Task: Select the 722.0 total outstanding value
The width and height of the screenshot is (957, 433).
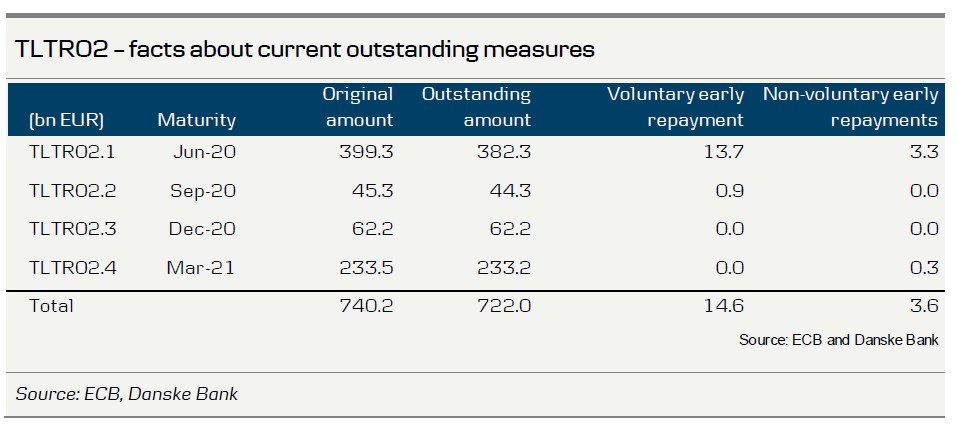Action: coord(504,306)
